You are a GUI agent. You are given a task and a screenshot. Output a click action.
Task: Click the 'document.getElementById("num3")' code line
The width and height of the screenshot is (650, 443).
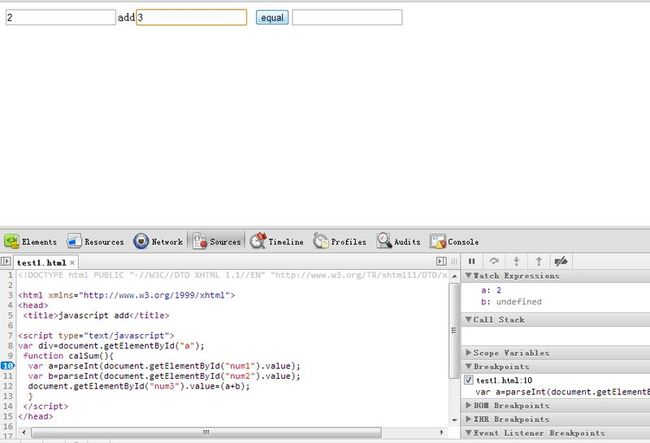139,386
